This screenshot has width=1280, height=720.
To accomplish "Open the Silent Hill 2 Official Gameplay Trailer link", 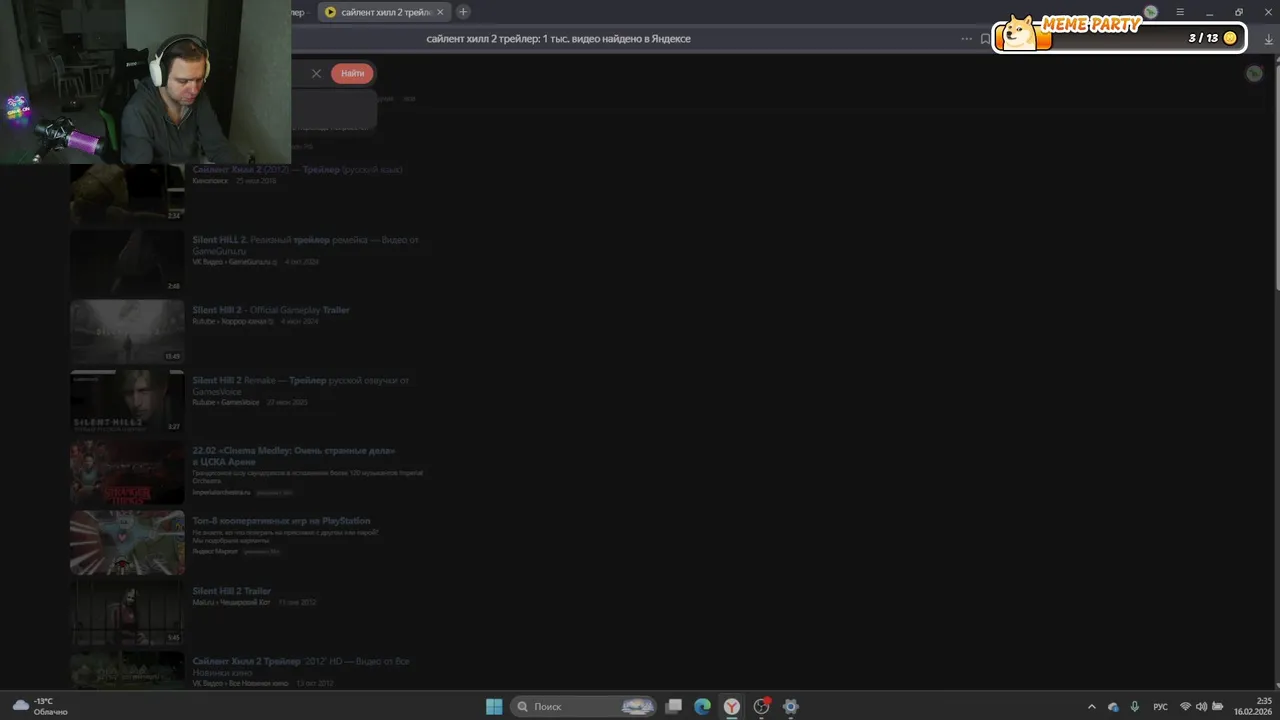I will click(x=271, y=310).
